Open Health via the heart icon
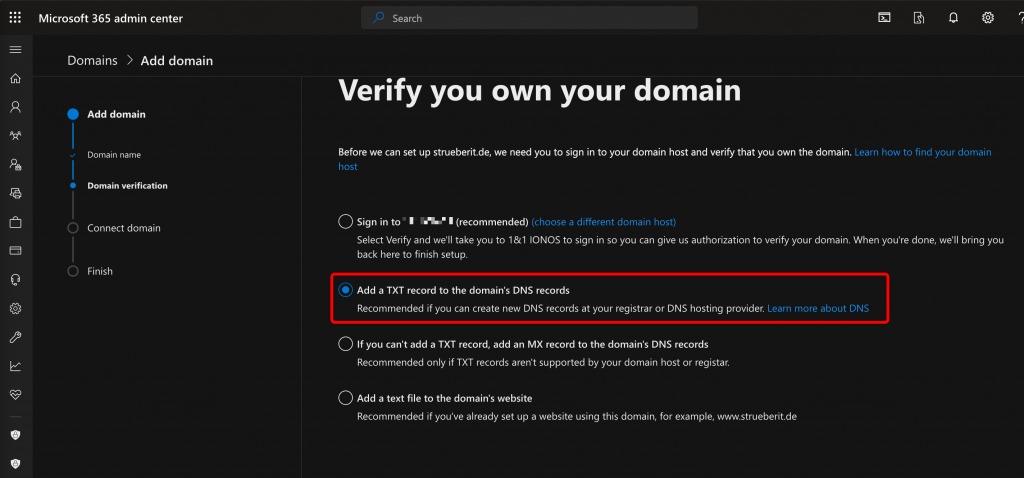Screen dimensions: 1024x478 point(15,395)
